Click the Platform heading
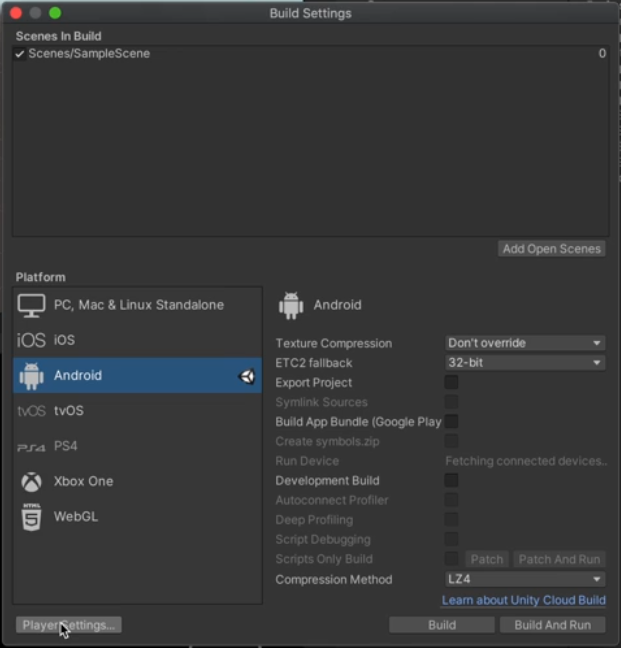 pos(40,277)
